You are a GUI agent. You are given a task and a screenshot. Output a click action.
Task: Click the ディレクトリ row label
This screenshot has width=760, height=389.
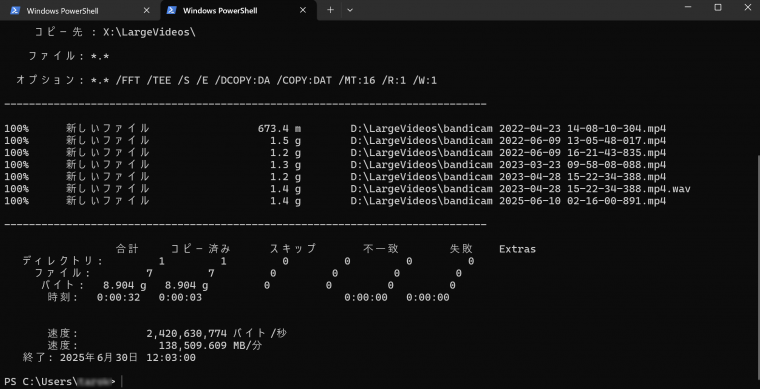(63, 261)
